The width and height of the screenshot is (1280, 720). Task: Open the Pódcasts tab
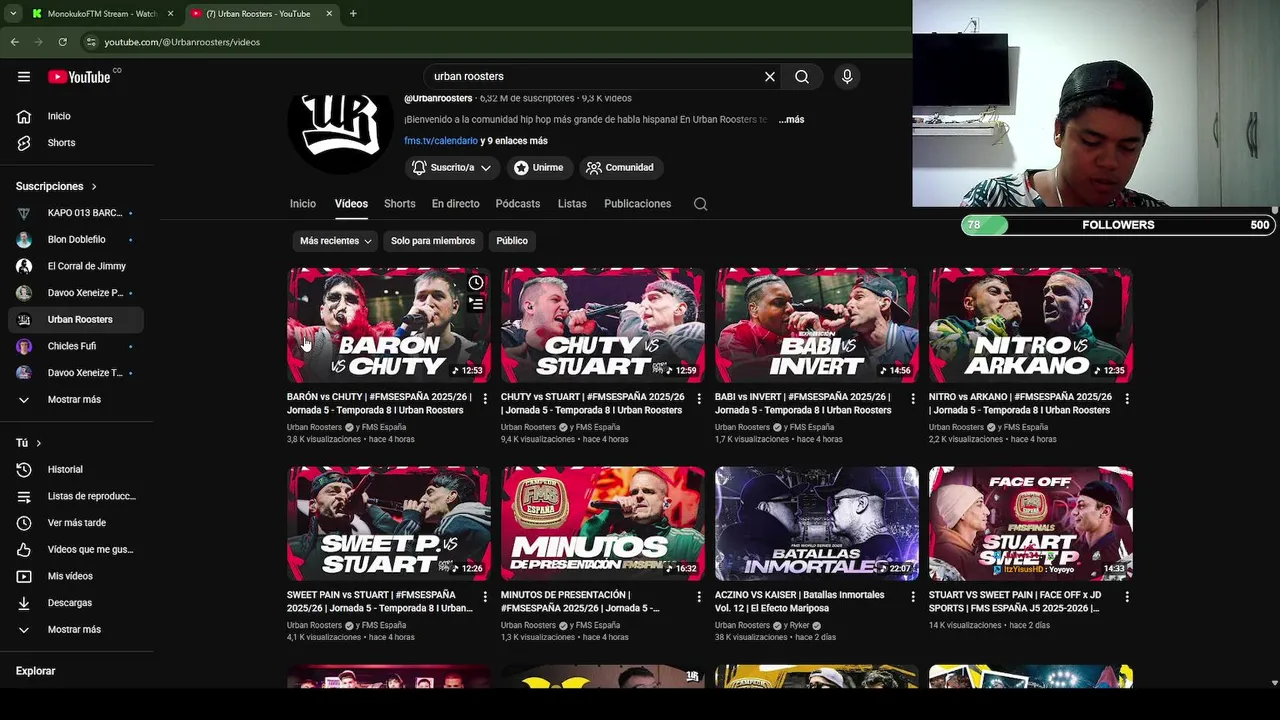[x=518, y=204]
